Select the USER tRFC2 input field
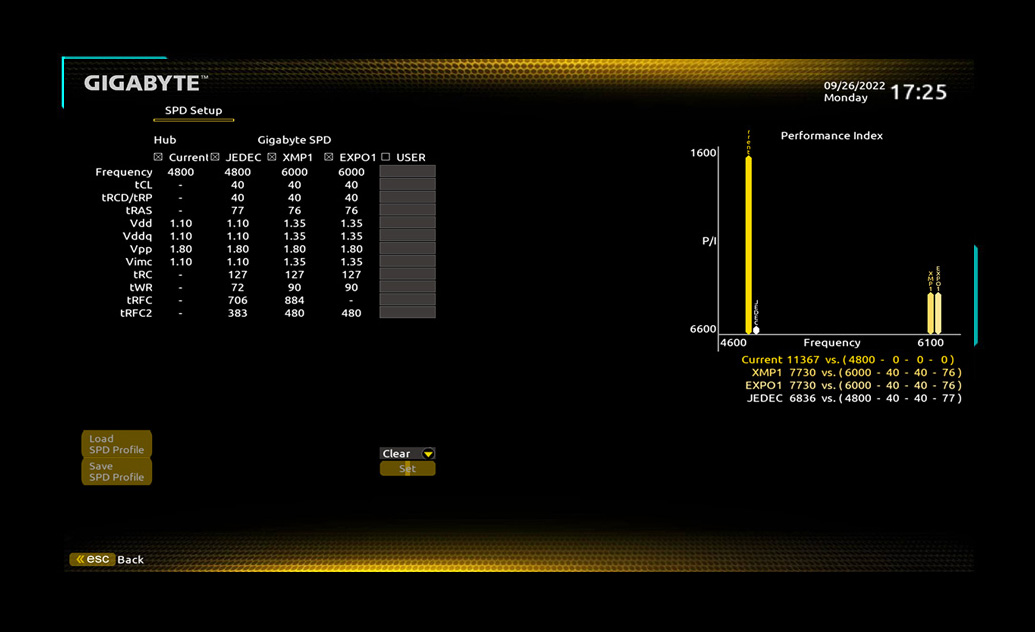 tap(407, 313)
